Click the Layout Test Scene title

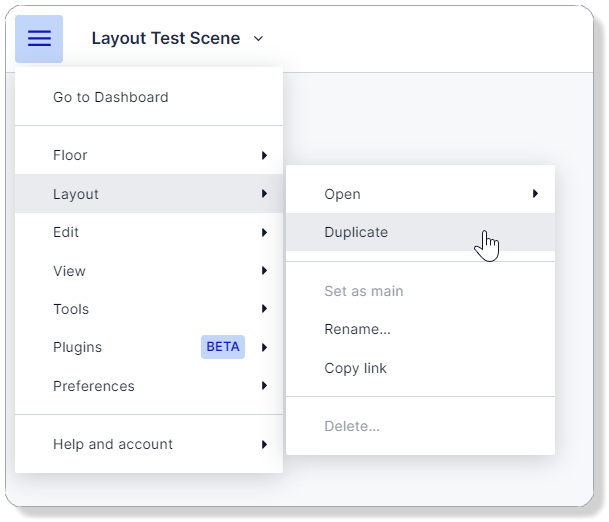166,39
